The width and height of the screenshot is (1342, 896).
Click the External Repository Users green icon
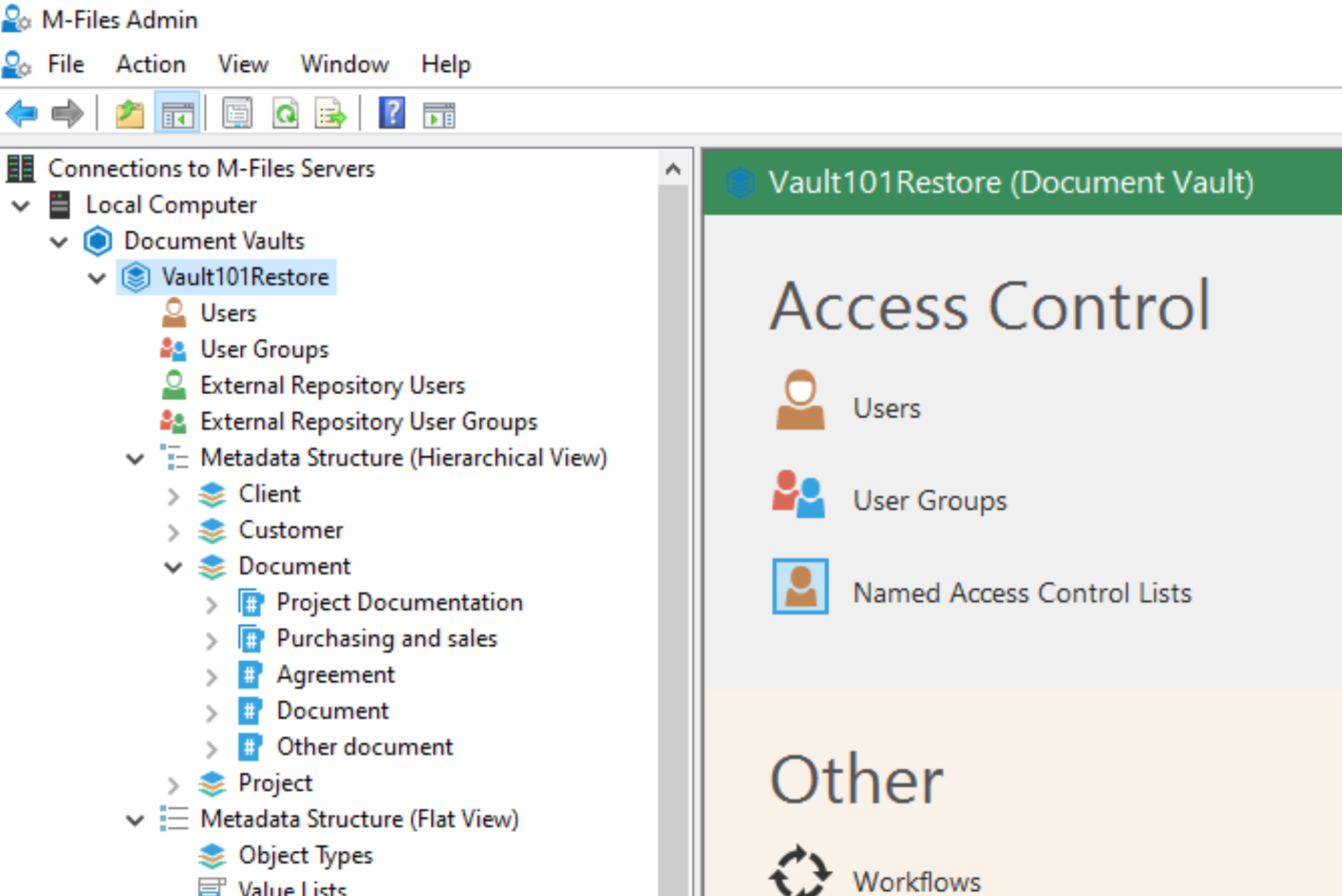[173, 385]
